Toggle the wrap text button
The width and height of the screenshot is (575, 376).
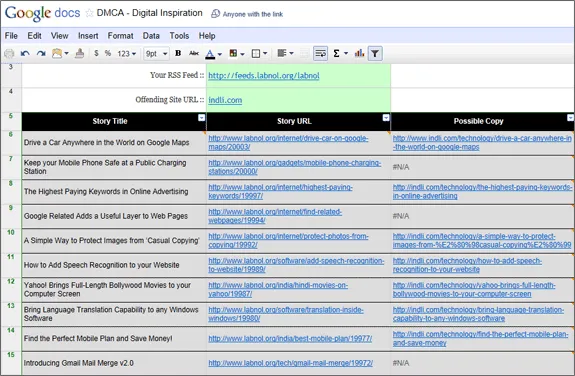click(x=321, y=54)
